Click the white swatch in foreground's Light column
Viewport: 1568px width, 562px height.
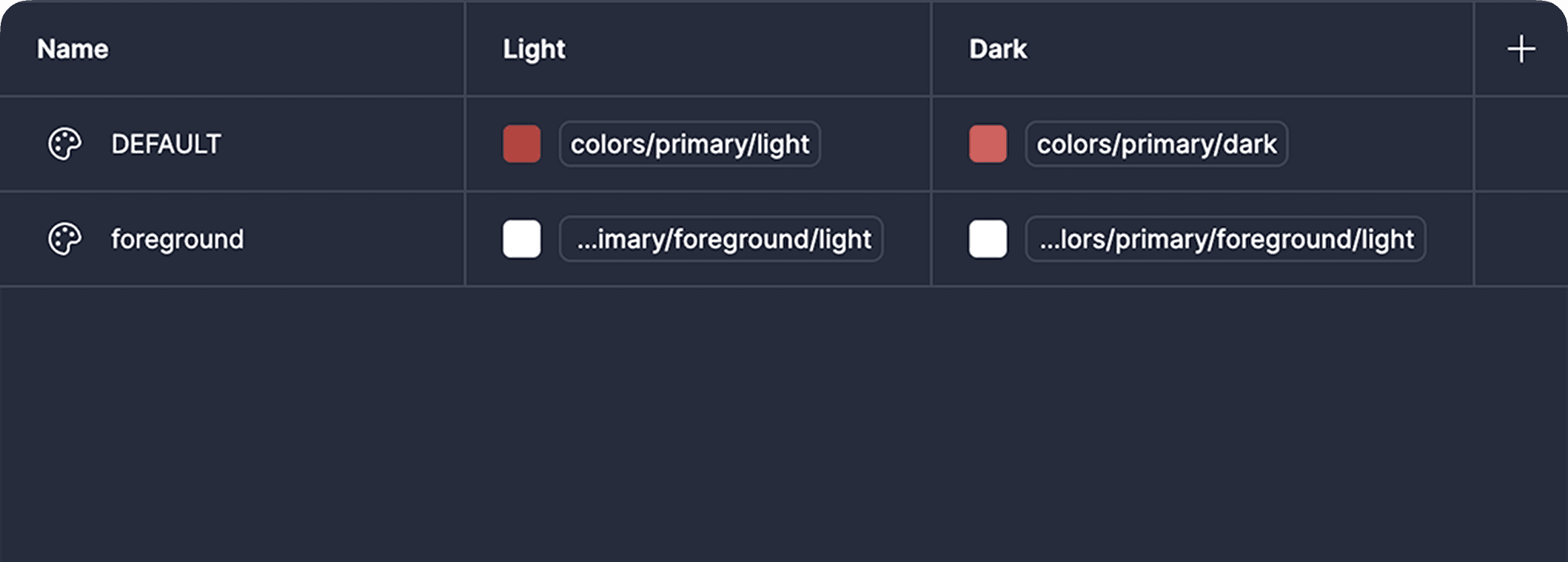click(521, 238)
